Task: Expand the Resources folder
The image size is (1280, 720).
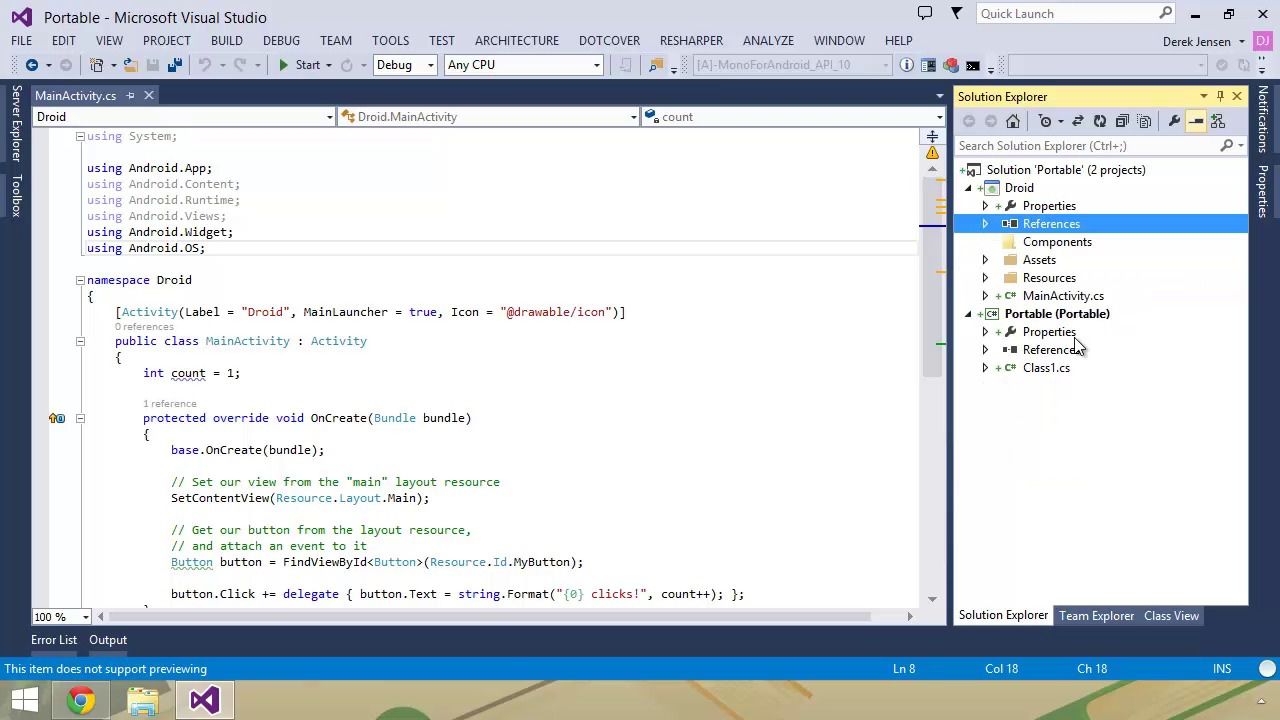Action: pyautogui.click(x=985, y=278)
